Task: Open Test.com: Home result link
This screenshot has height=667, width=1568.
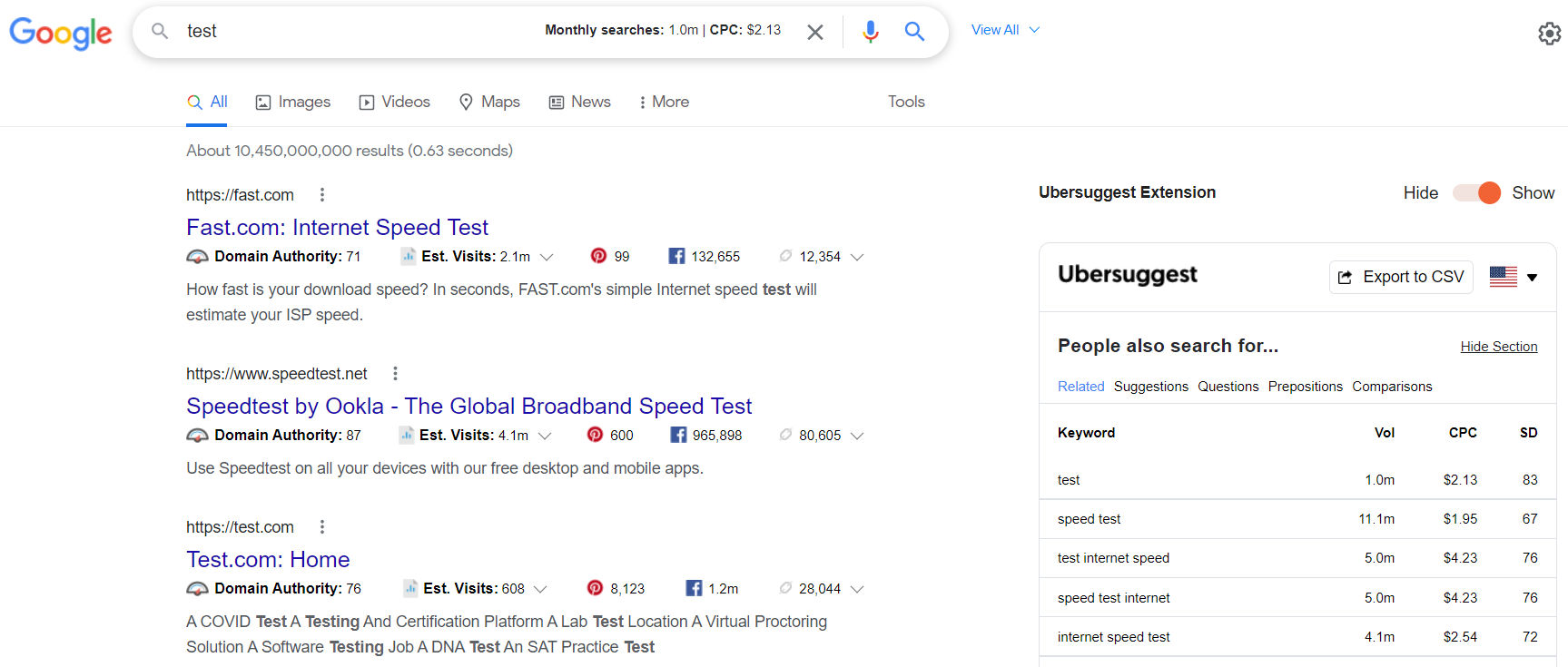Action: click(x=268, y=559)
